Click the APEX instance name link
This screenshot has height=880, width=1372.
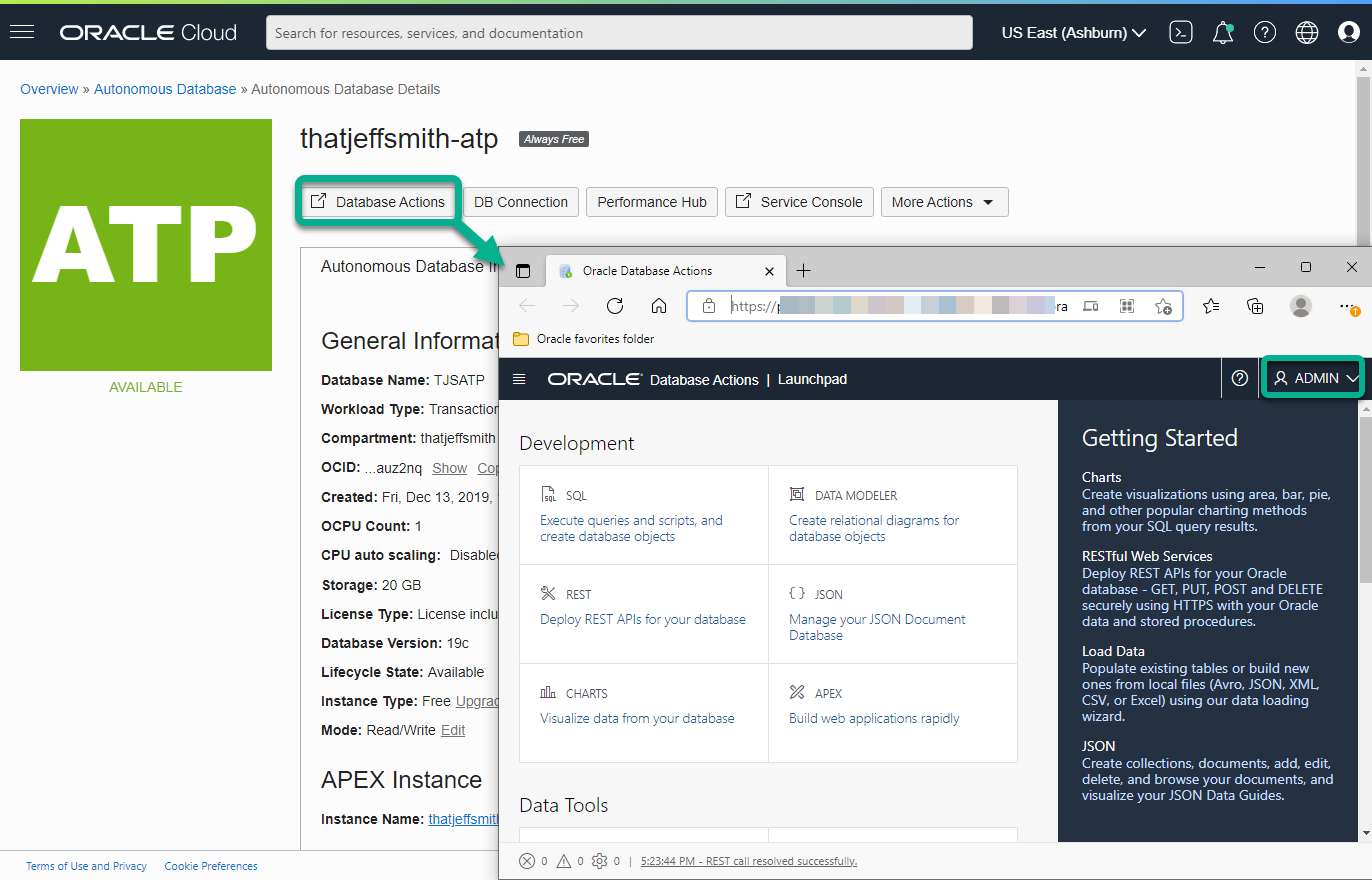click(463, 819)
